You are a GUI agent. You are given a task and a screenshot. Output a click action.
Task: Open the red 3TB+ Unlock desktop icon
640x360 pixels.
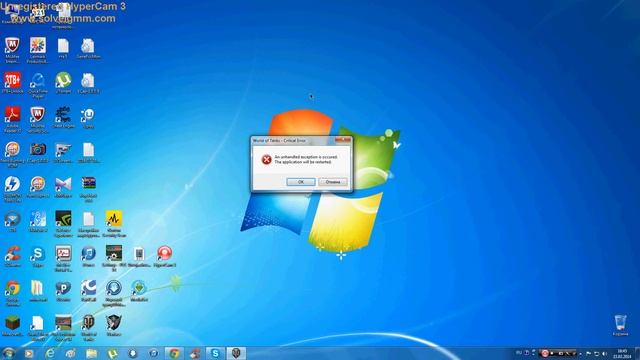click(12, 83)
